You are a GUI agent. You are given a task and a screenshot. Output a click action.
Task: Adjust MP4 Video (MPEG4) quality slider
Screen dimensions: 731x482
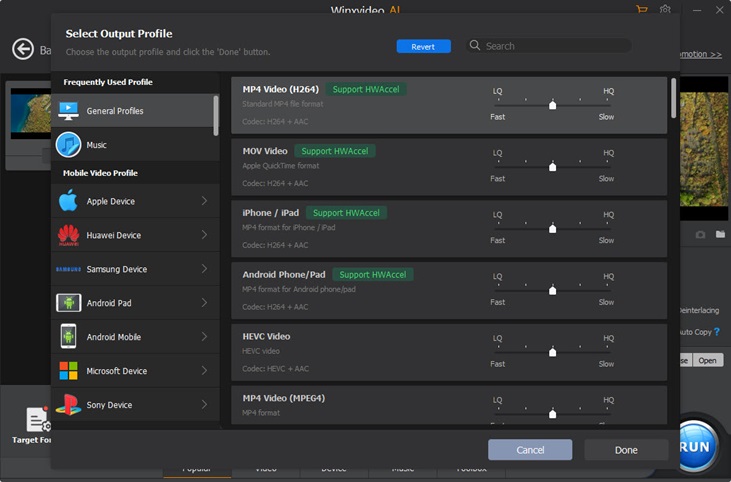tap(552, 413)
